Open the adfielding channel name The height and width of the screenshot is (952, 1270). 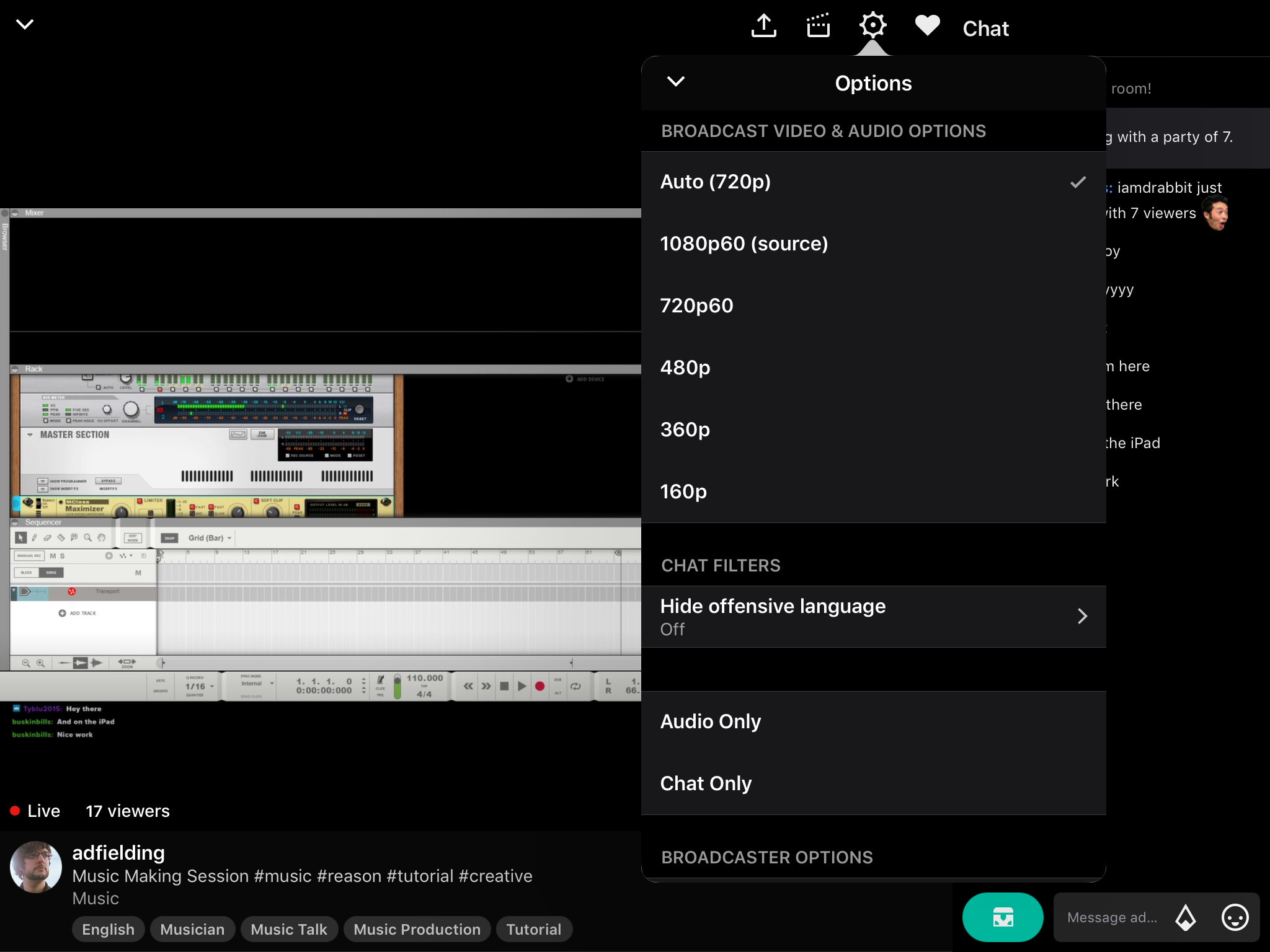click(118, 853)
